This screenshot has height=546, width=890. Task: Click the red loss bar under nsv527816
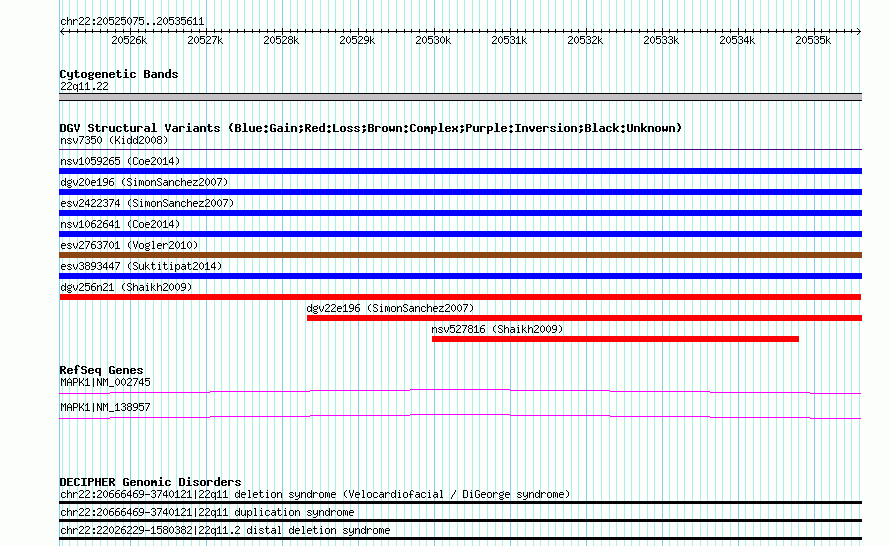tap(615, 339)
